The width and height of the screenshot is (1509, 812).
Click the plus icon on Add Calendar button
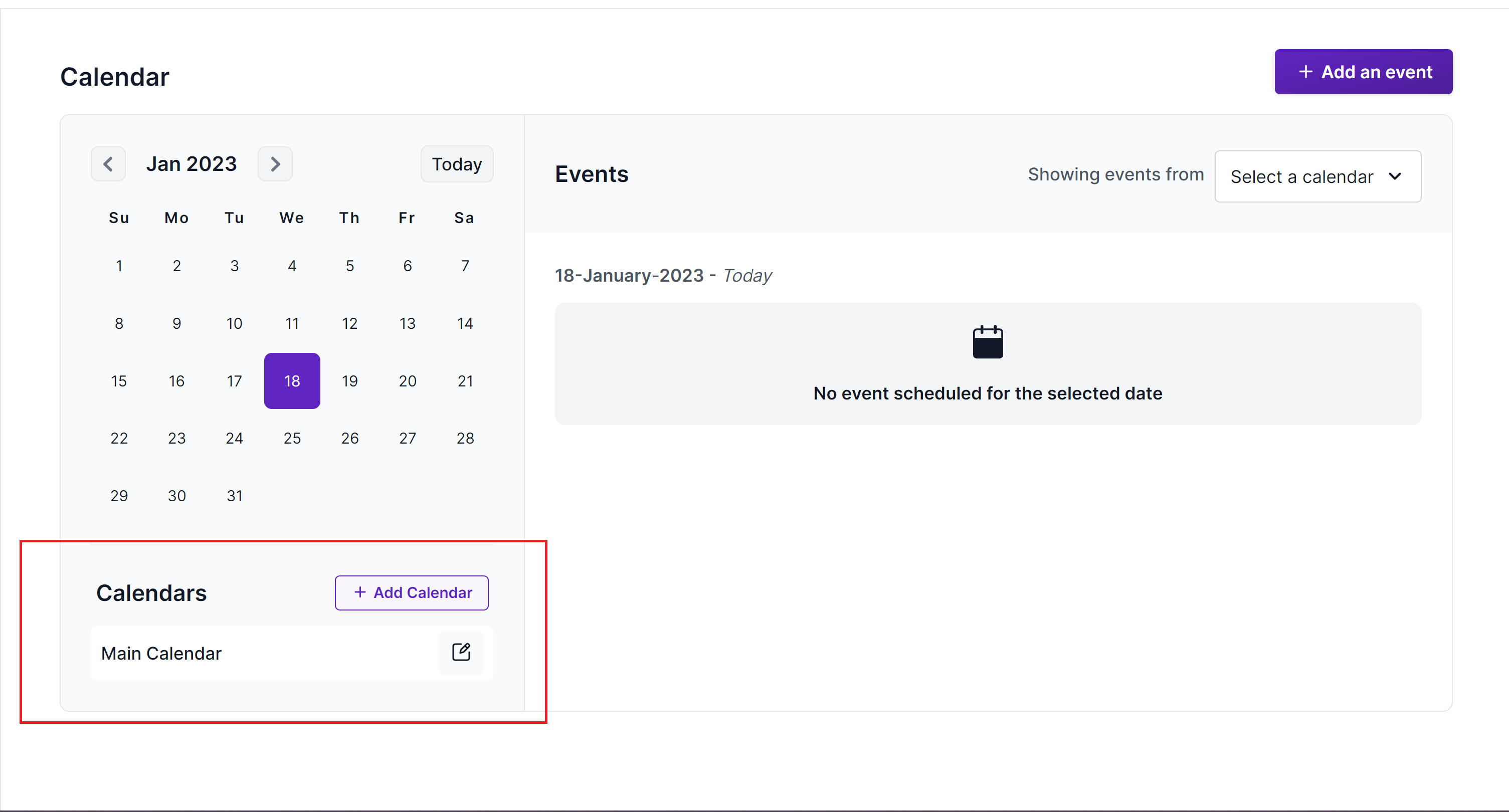(359, 592)
